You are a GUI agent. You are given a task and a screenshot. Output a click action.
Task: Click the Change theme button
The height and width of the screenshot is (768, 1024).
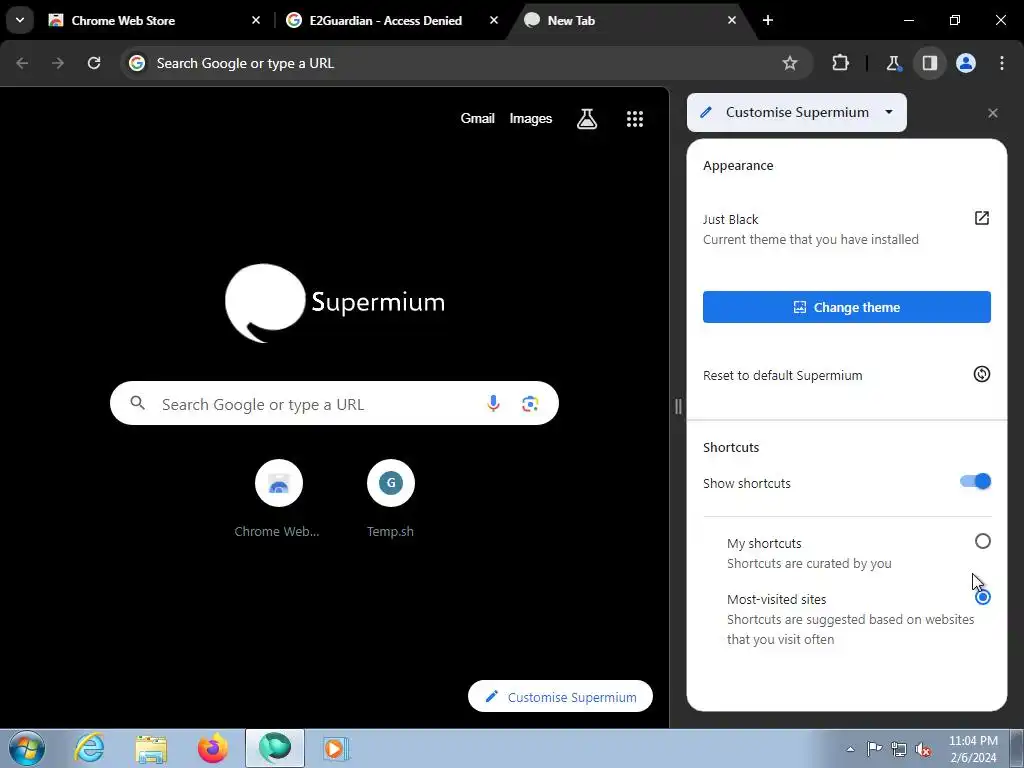click(847, 307)
